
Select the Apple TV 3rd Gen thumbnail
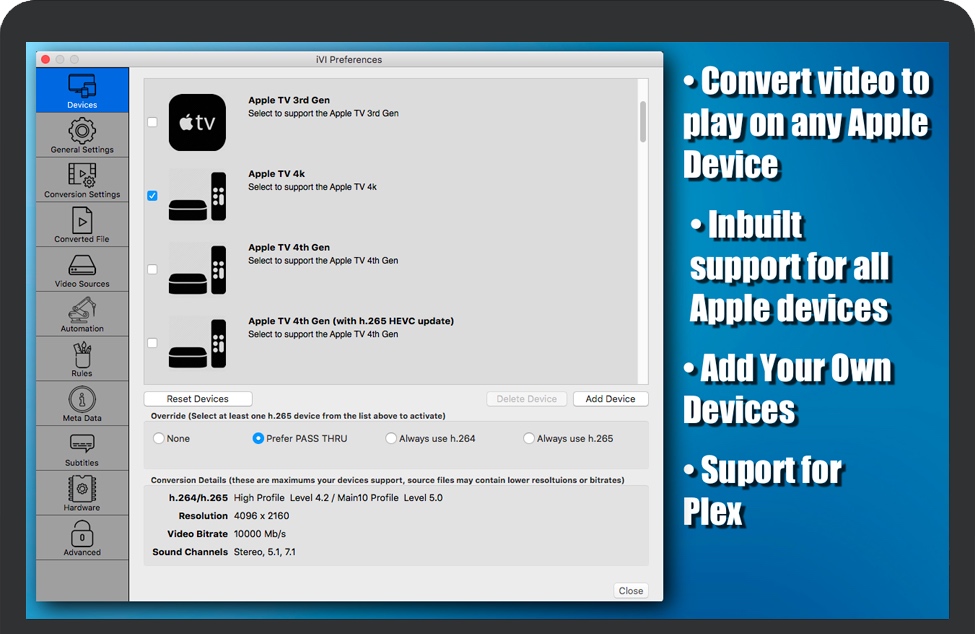point(197,122)
